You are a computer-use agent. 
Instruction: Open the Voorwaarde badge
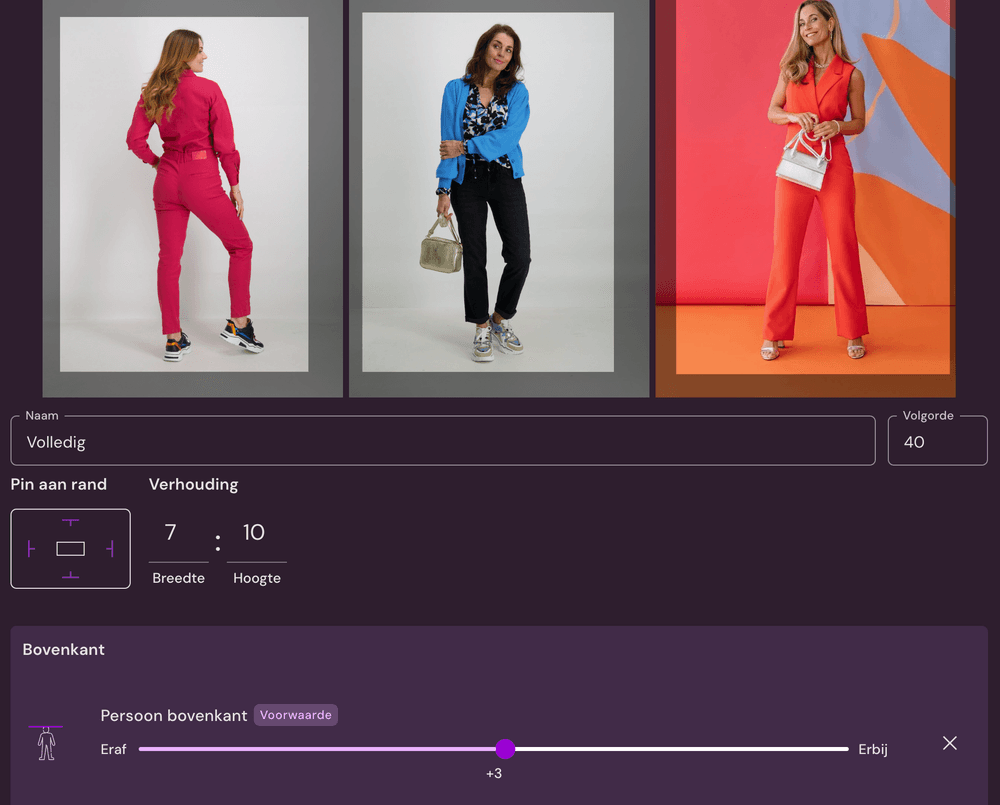coord(295,715)
